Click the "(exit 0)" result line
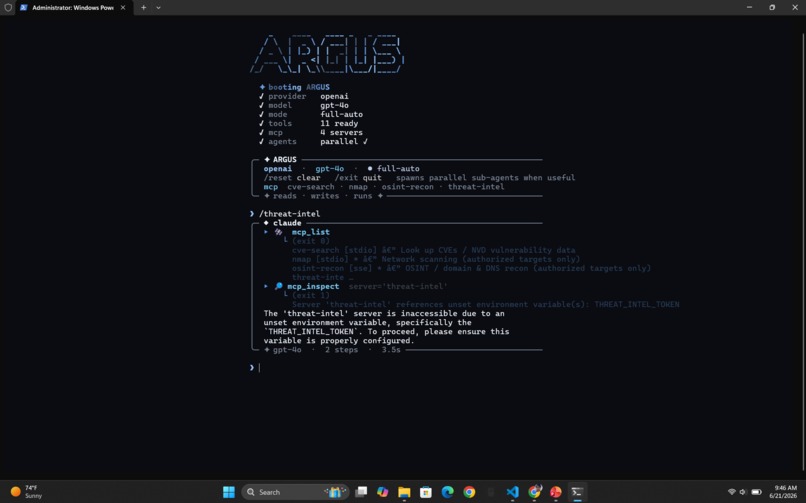The image size is (806, 503). point(310,241)
